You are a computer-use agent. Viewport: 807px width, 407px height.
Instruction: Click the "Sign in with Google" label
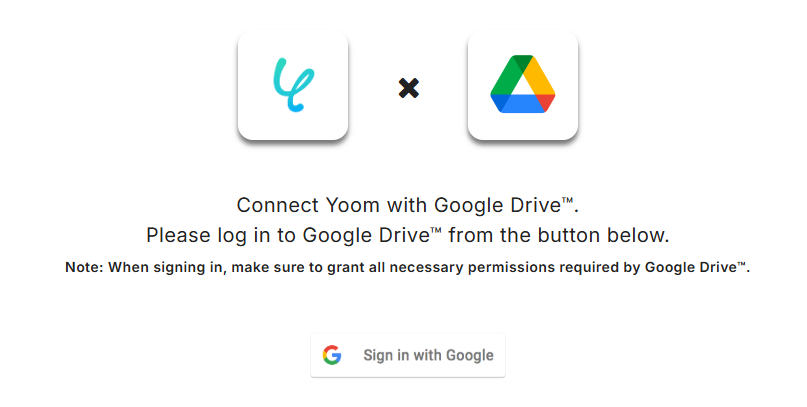pyautogui.click(x=428, y=356)
